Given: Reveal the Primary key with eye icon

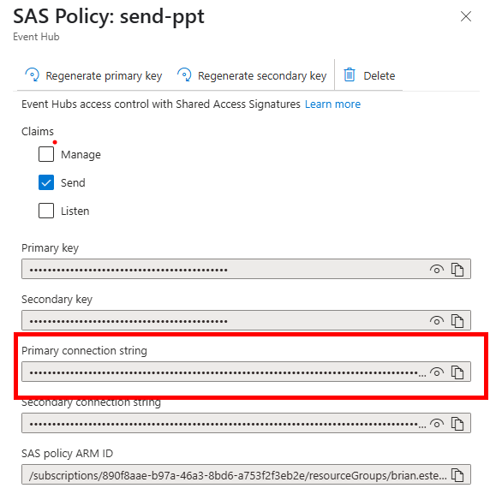Looking at the screenshot, I should coord(437,269).
